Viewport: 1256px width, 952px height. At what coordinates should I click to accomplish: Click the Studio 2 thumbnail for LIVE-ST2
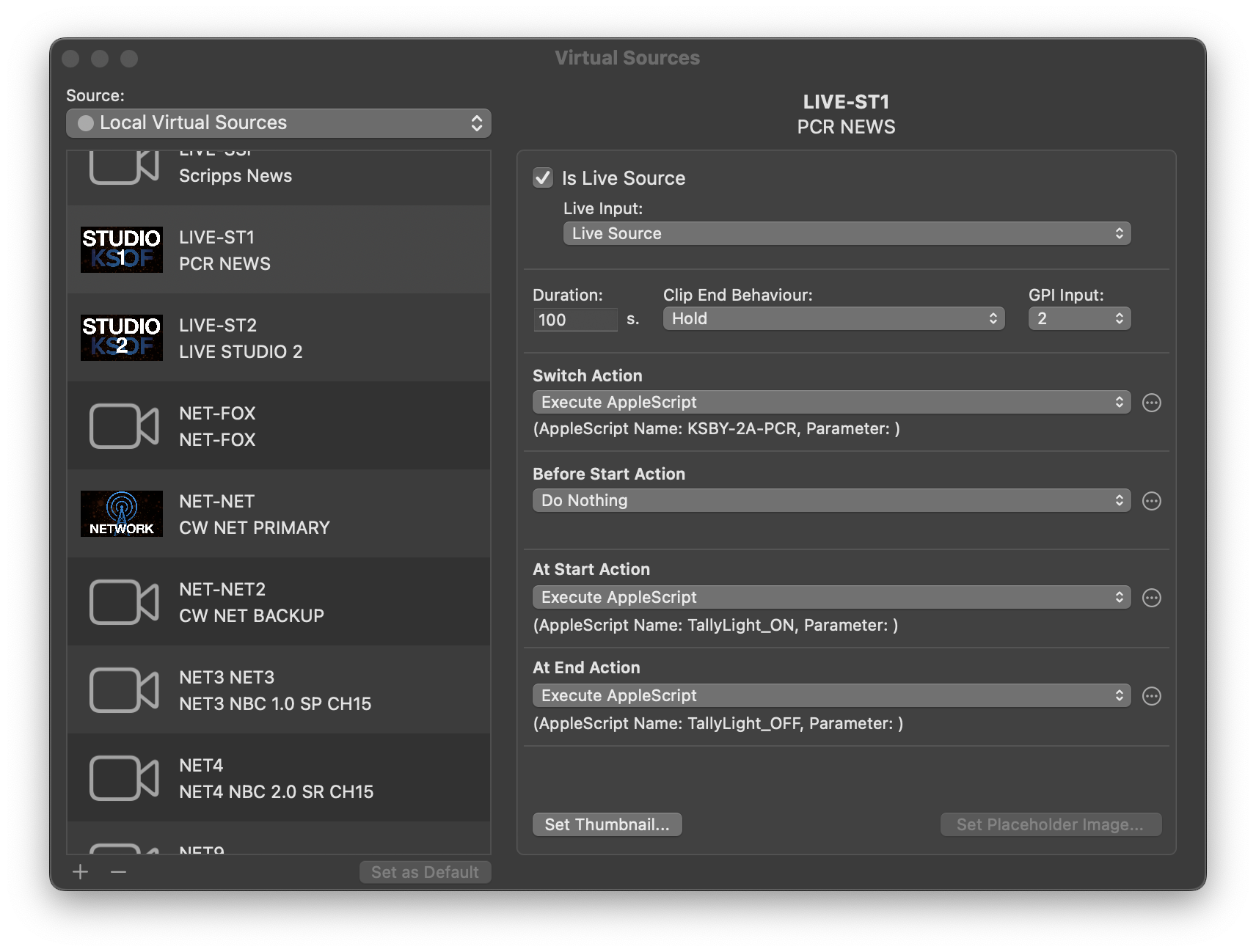tap(122, 337)
